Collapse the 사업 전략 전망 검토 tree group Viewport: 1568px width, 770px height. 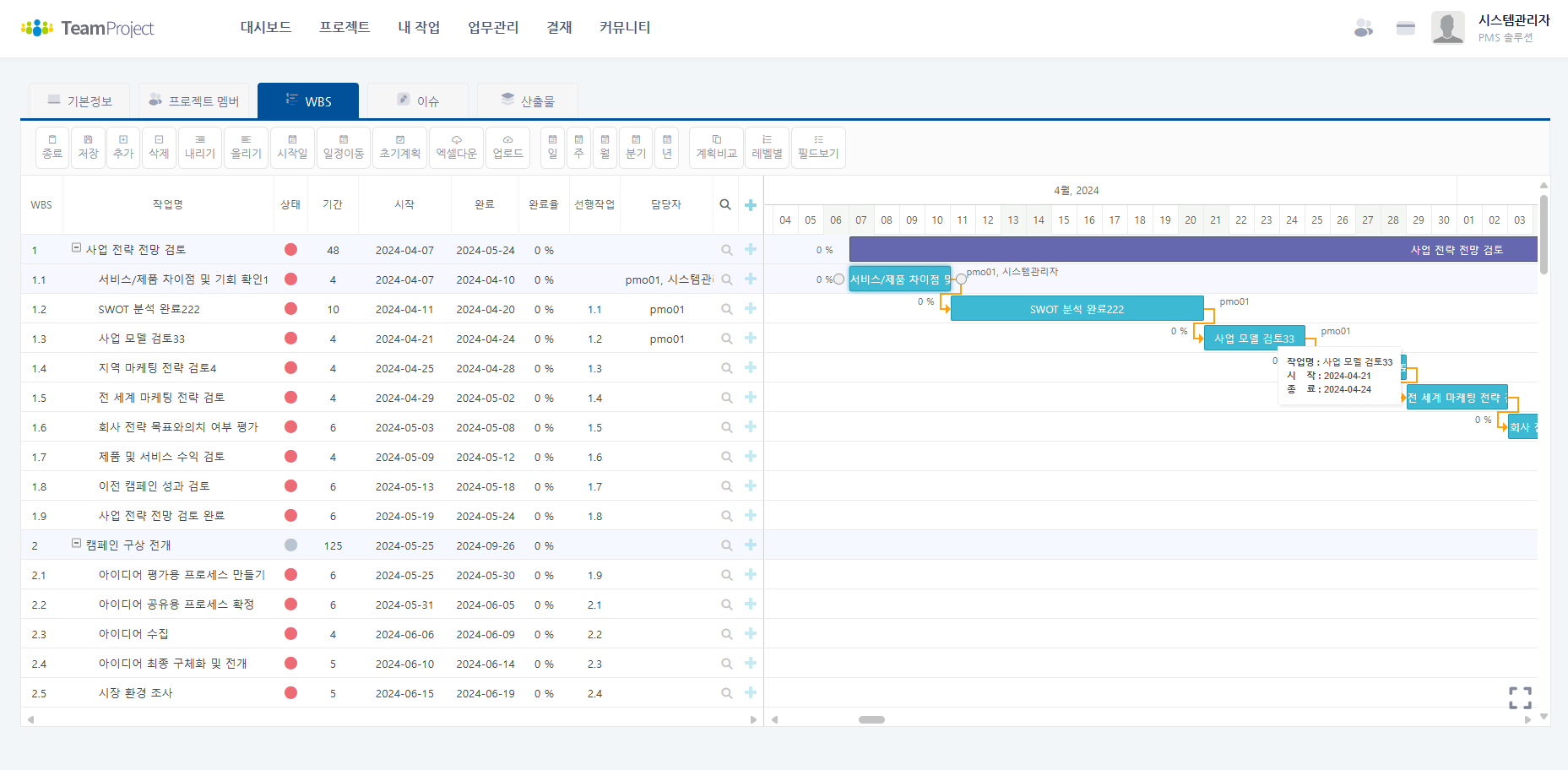point(77,248)
